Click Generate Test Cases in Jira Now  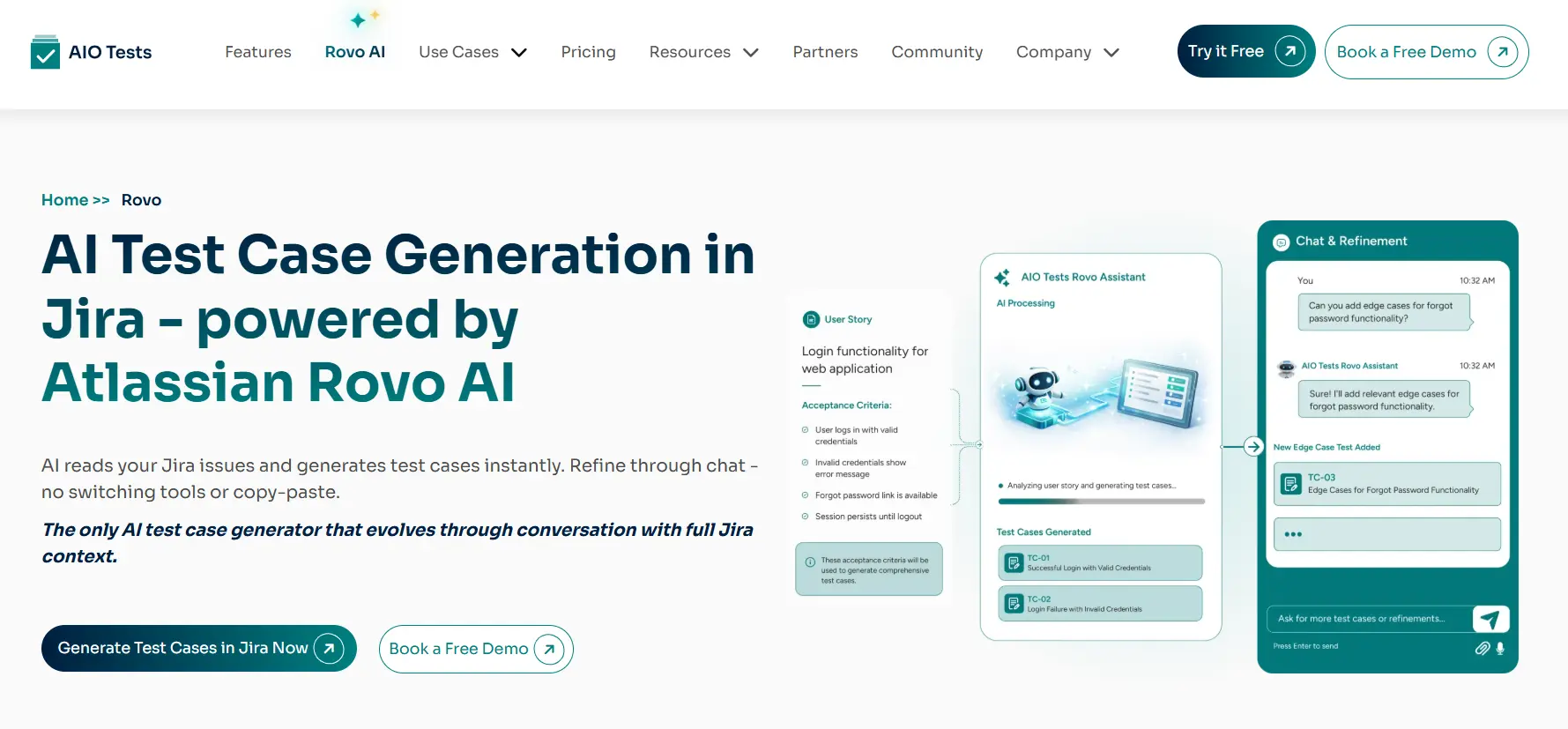click(199, 648)
